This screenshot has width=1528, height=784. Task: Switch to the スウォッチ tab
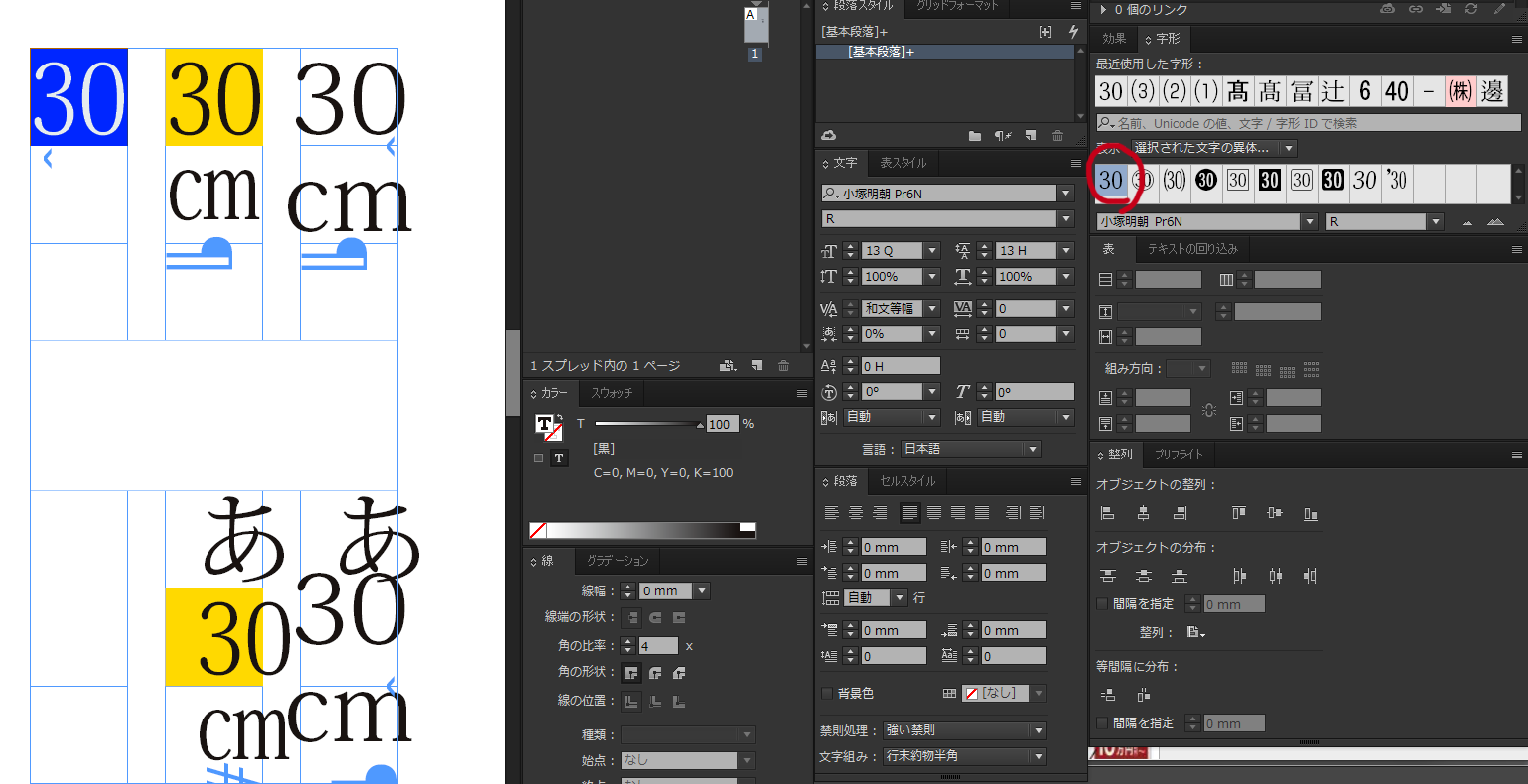[612, 393]
